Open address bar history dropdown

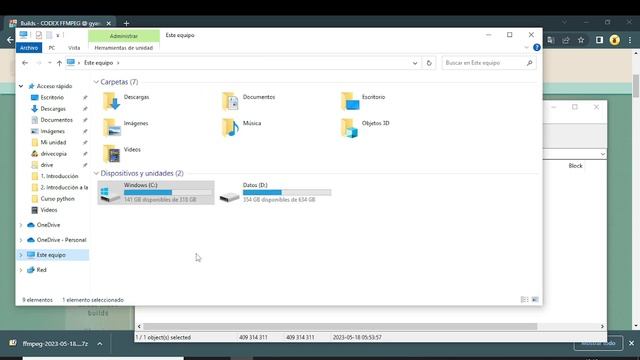point(415,63)
